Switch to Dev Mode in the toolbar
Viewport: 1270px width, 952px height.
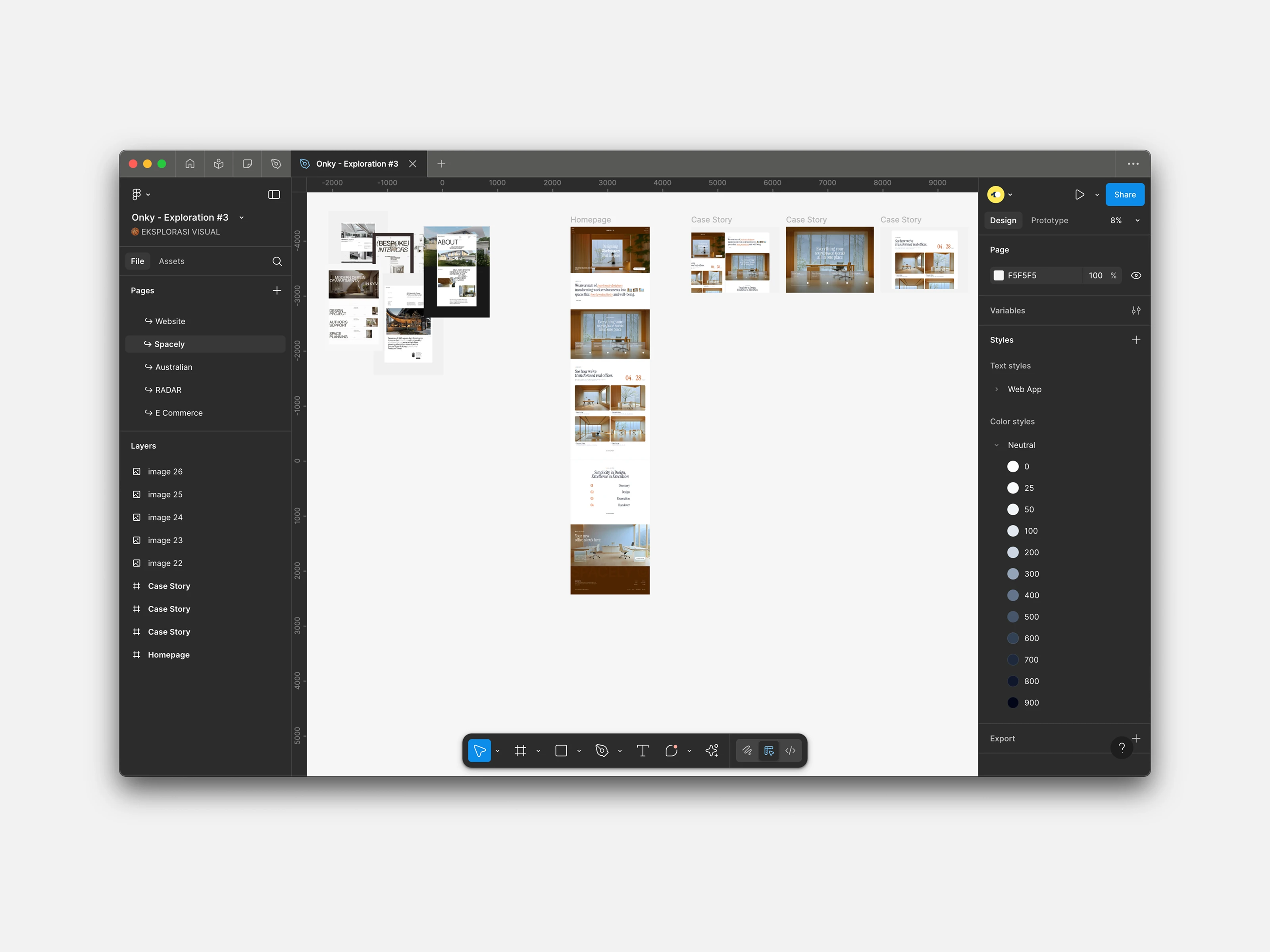click(x=791, y=750)
